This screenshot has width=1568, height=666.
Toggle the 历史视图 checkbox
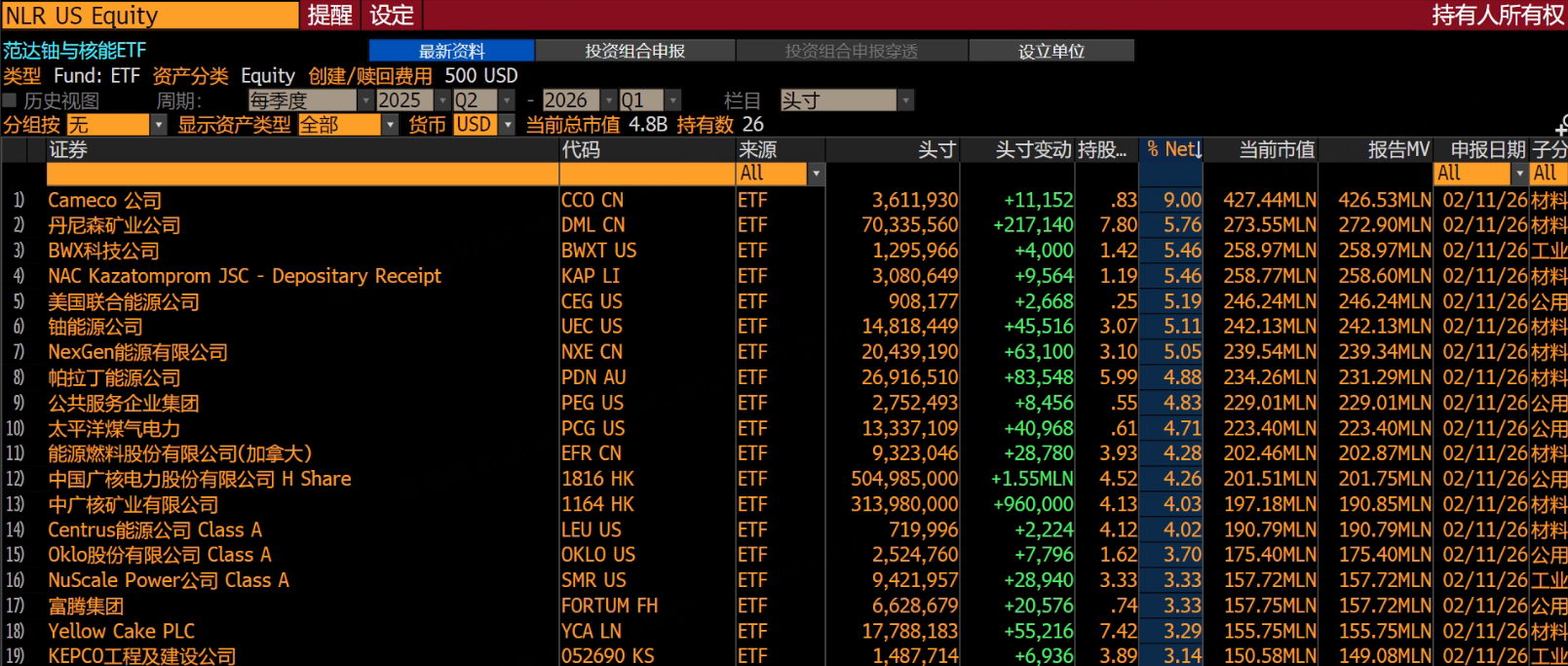(10, 100)
